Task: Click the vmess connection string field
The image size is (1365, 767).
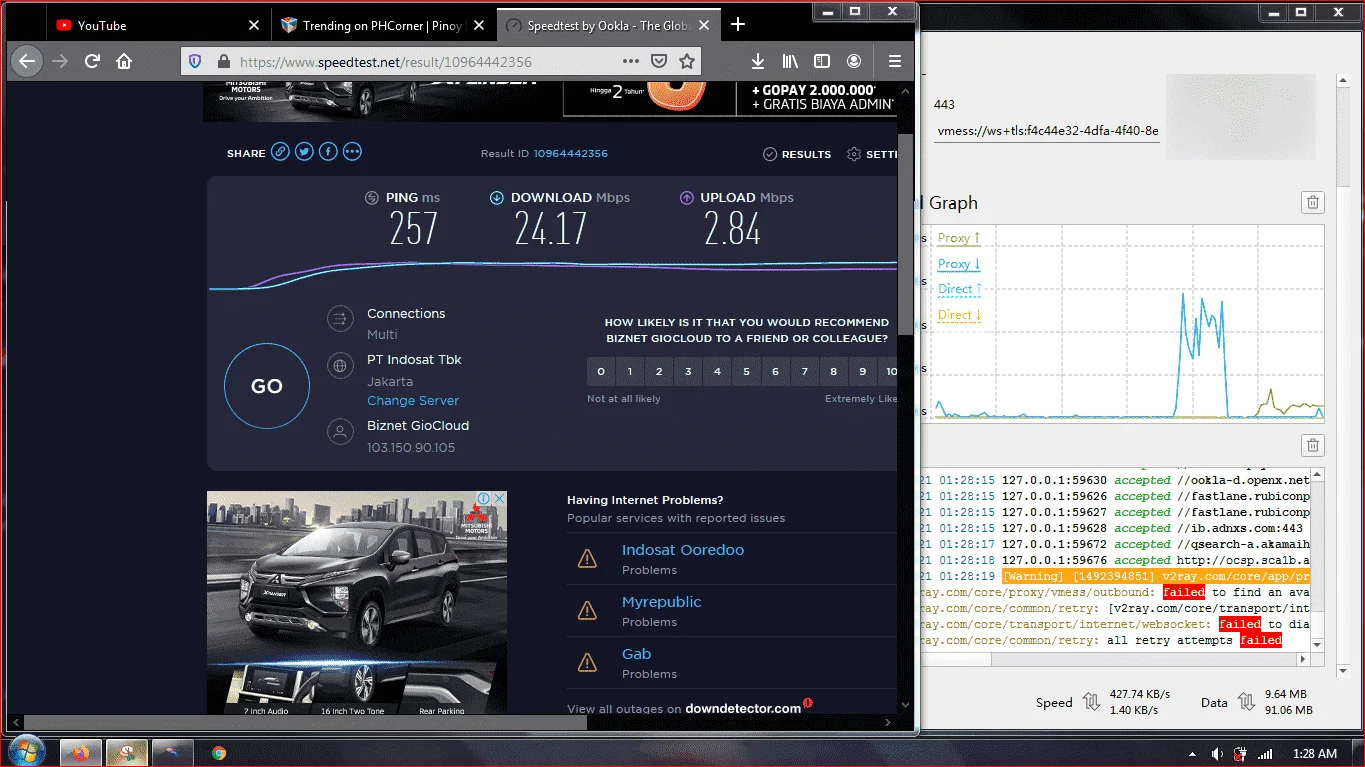Action: (1047, 131)
